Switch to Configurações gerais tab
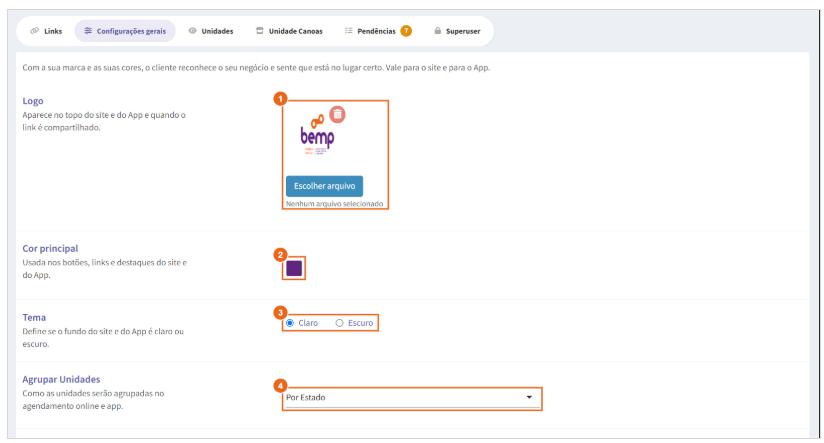The image size is (824, 443). coord(125,31)
